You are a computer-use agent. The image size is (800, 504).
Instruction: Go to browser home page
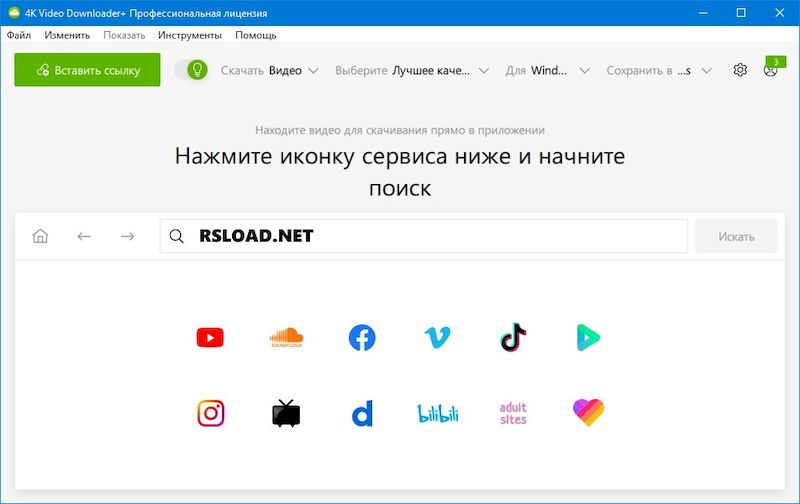40,236
